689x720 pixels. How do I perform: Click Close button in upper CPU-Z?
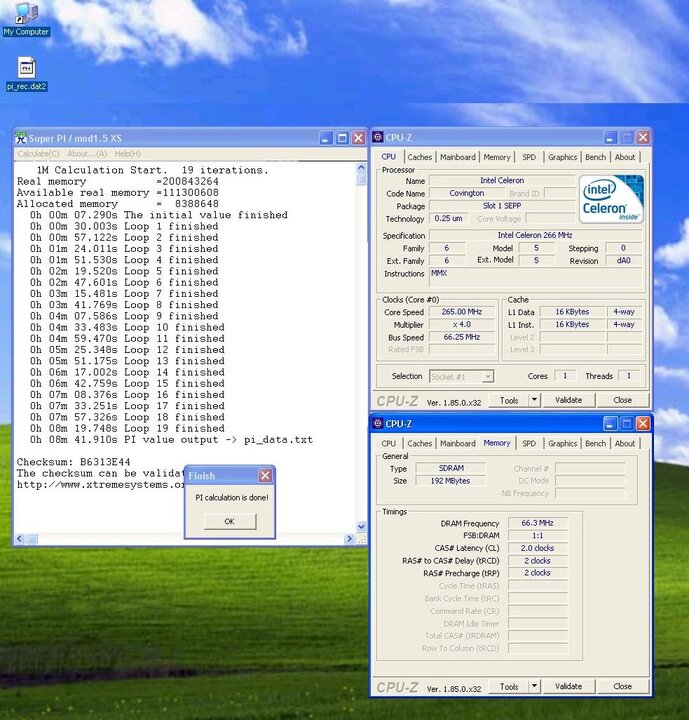pos(623,400)
